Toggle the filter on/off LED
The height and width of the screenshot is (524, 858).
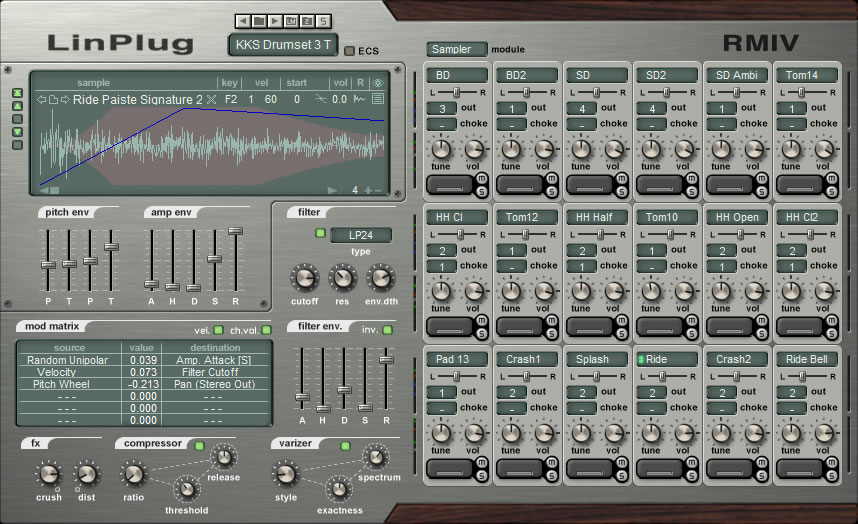point(320,234)
